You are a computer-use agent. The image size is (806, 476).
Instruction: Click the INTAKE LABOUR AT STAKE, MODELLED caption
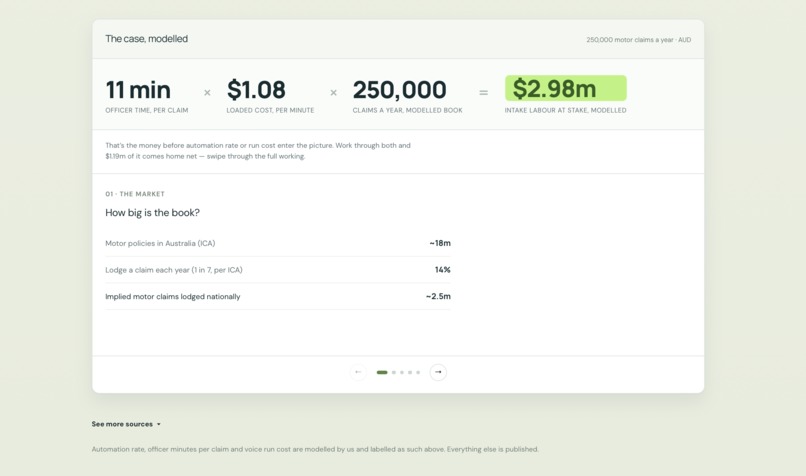pyautogui.click(x=565, y=110)
